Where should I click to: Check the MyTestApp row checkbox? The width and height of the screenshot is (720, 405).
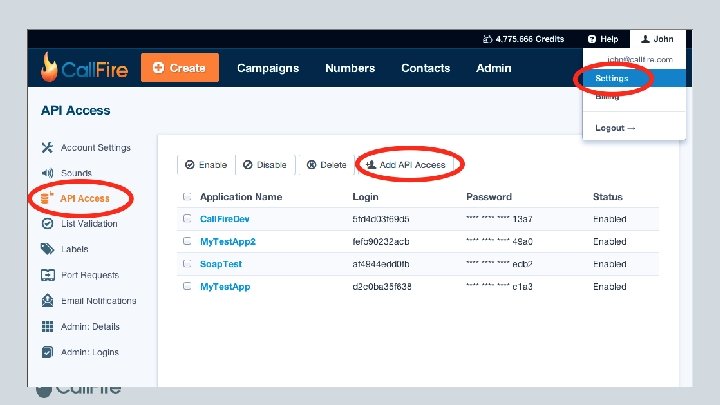tap(186, 286)
